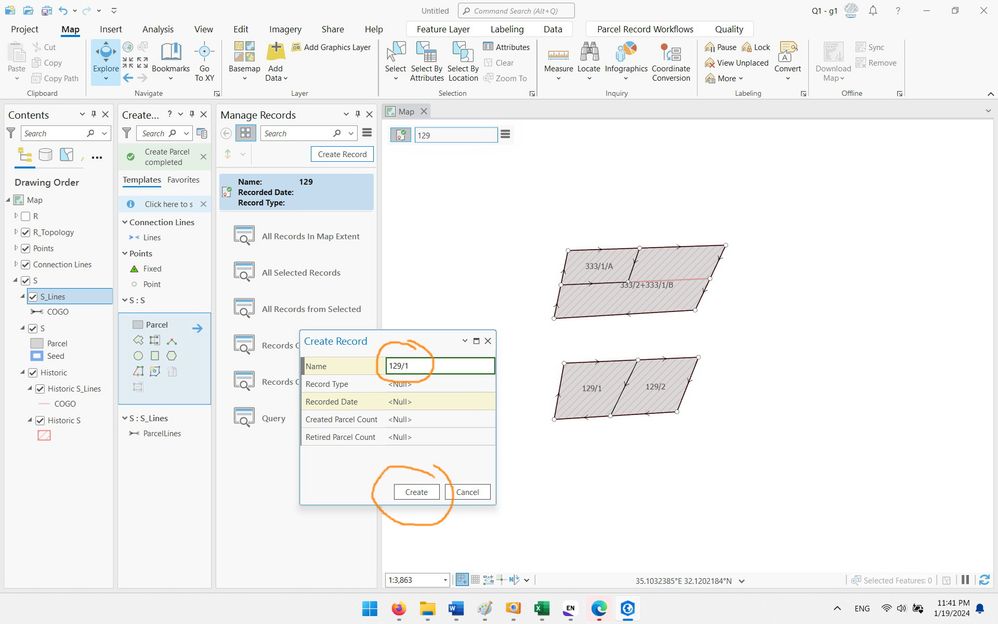Click the refresh map icon

[x=984, y=580]
